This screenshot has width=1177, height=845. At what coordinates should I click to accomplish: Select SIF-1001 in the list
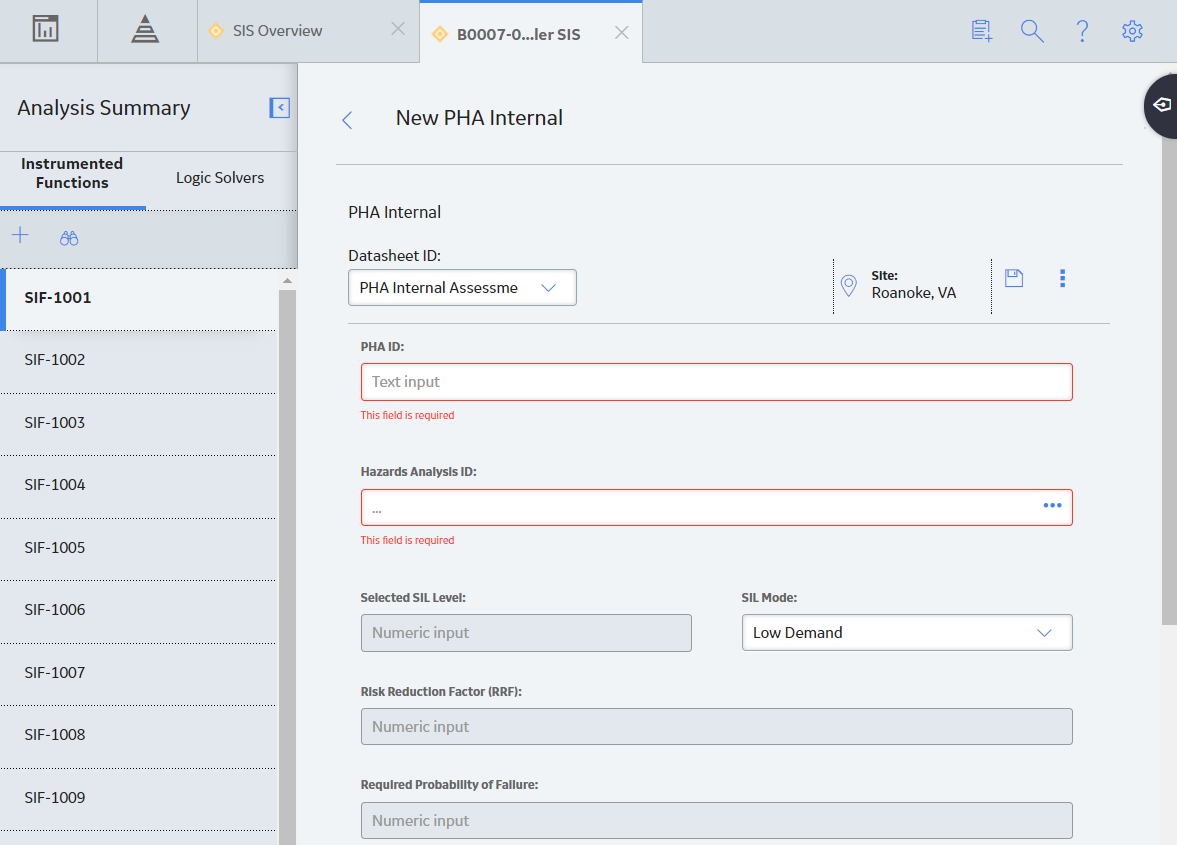[x=139, y=298]
